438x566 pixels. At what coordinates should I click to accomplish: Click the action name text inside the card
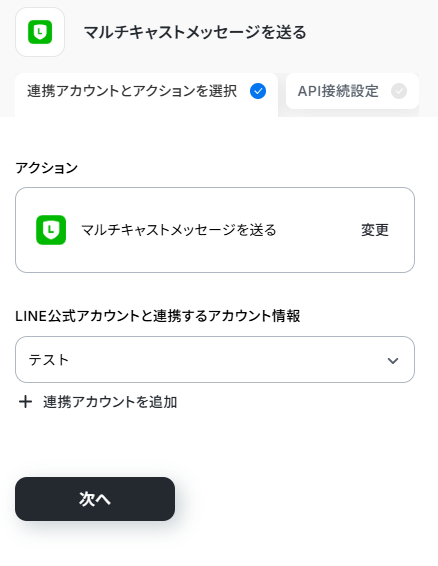click(x=179, y=230)
